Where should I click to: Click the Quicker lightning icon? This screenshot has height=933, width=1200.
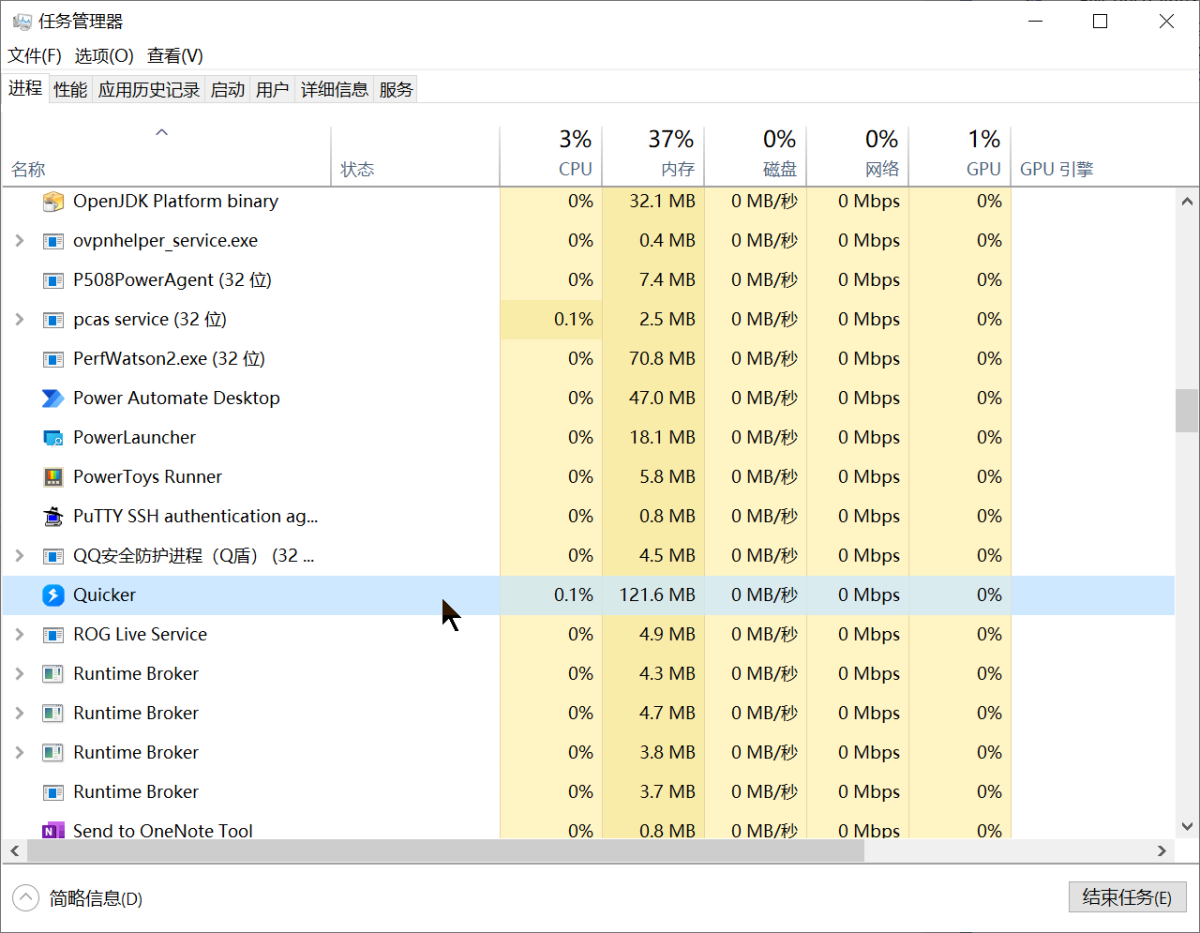tap(53, 595)
